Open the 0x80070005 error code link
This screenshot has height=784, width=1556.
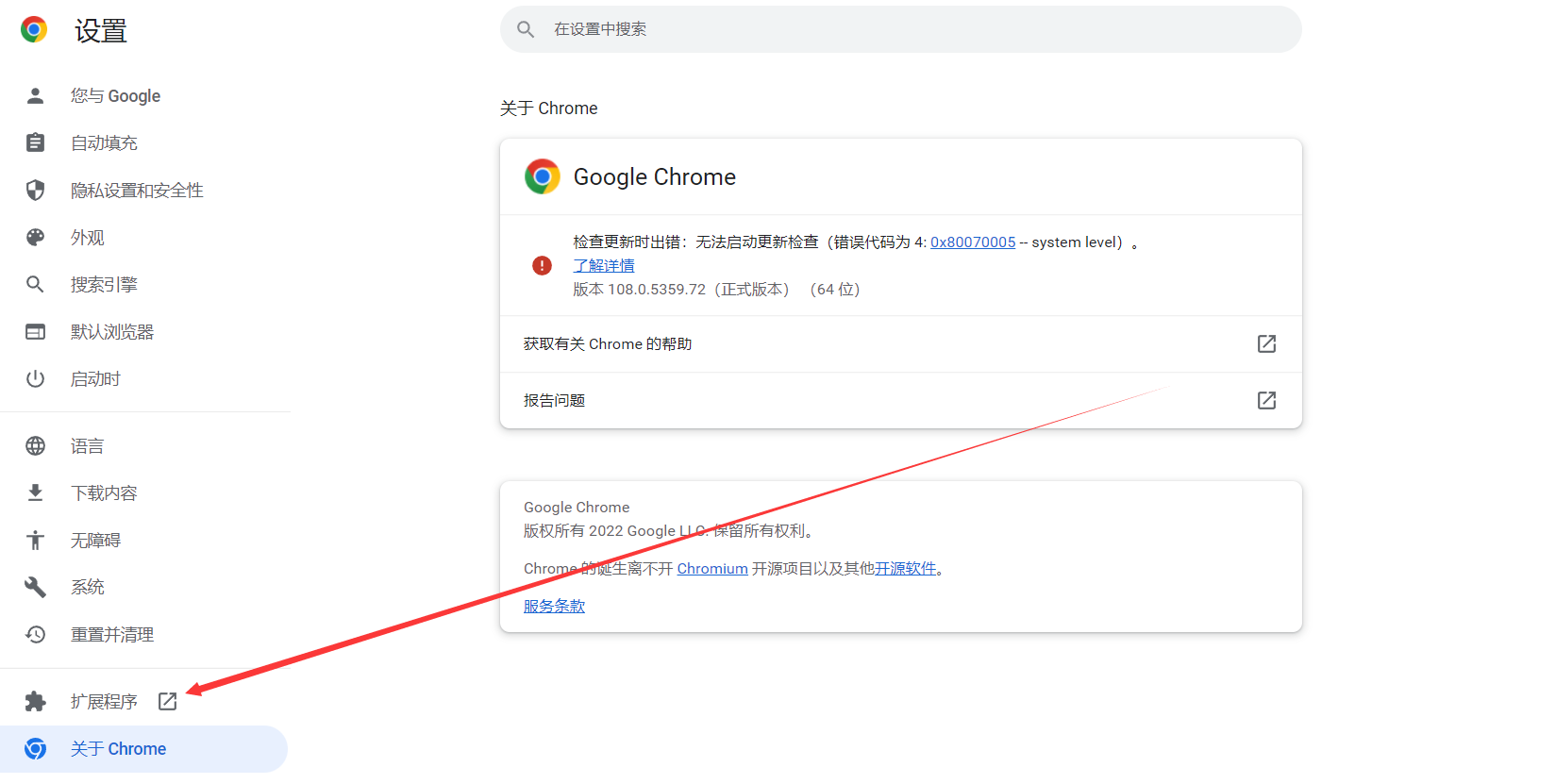pyautogui.click(x=973, y=242)
